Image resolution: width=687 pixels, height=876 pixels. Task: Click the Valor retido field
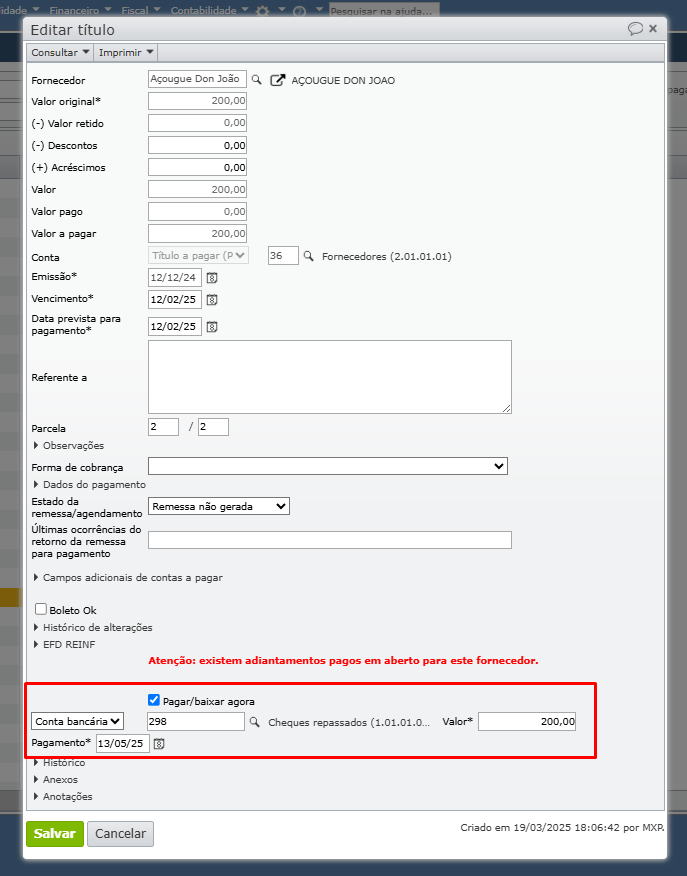tap(197, 123)
